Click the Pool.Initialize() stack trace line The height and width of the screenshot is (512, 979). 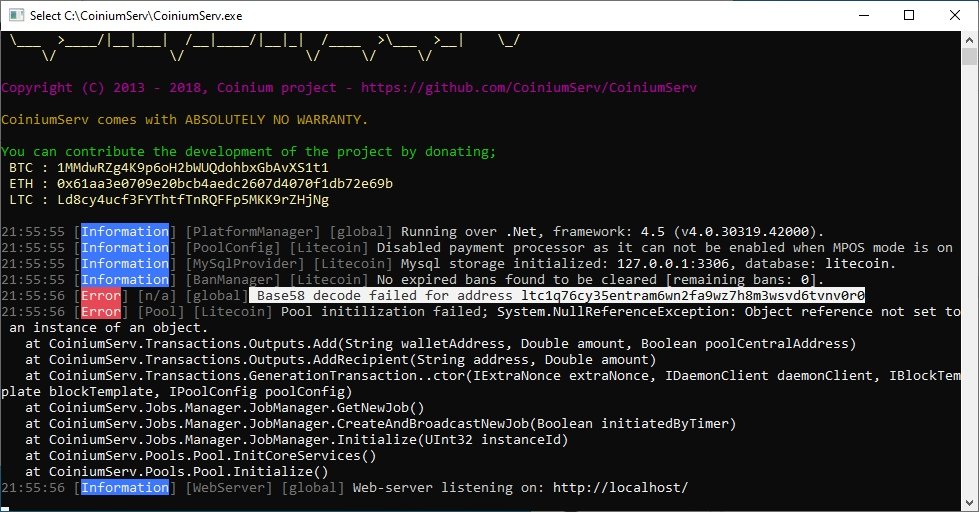coord(177,471)
